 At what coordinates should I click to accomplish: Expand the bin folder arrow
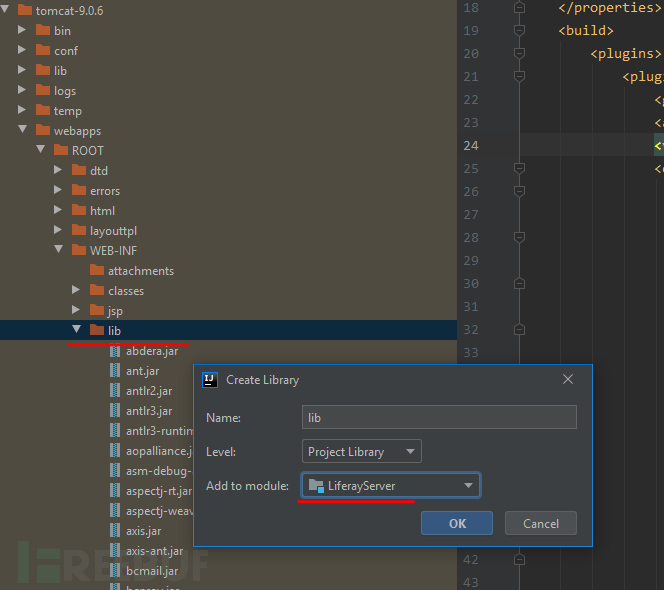click(x=22, y=30)
